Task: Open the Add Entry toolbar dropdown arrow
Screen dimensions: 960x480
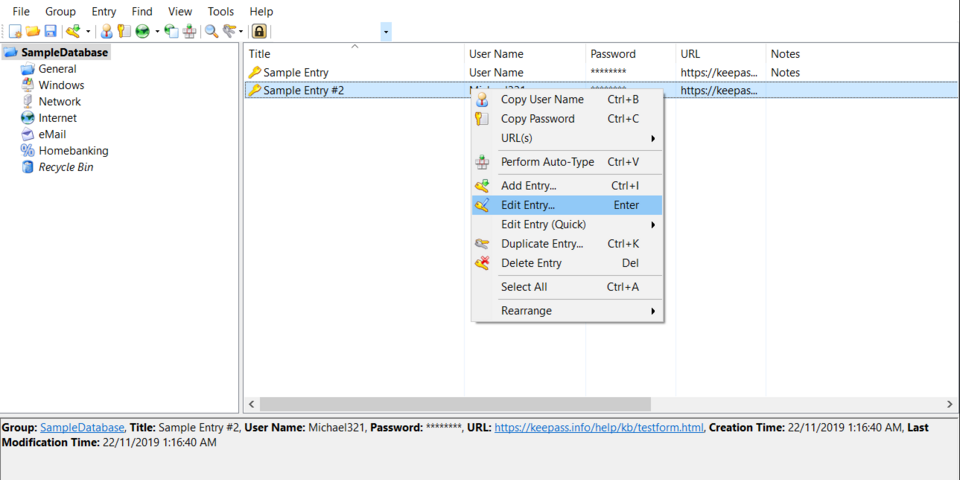Action: point(88,31)
